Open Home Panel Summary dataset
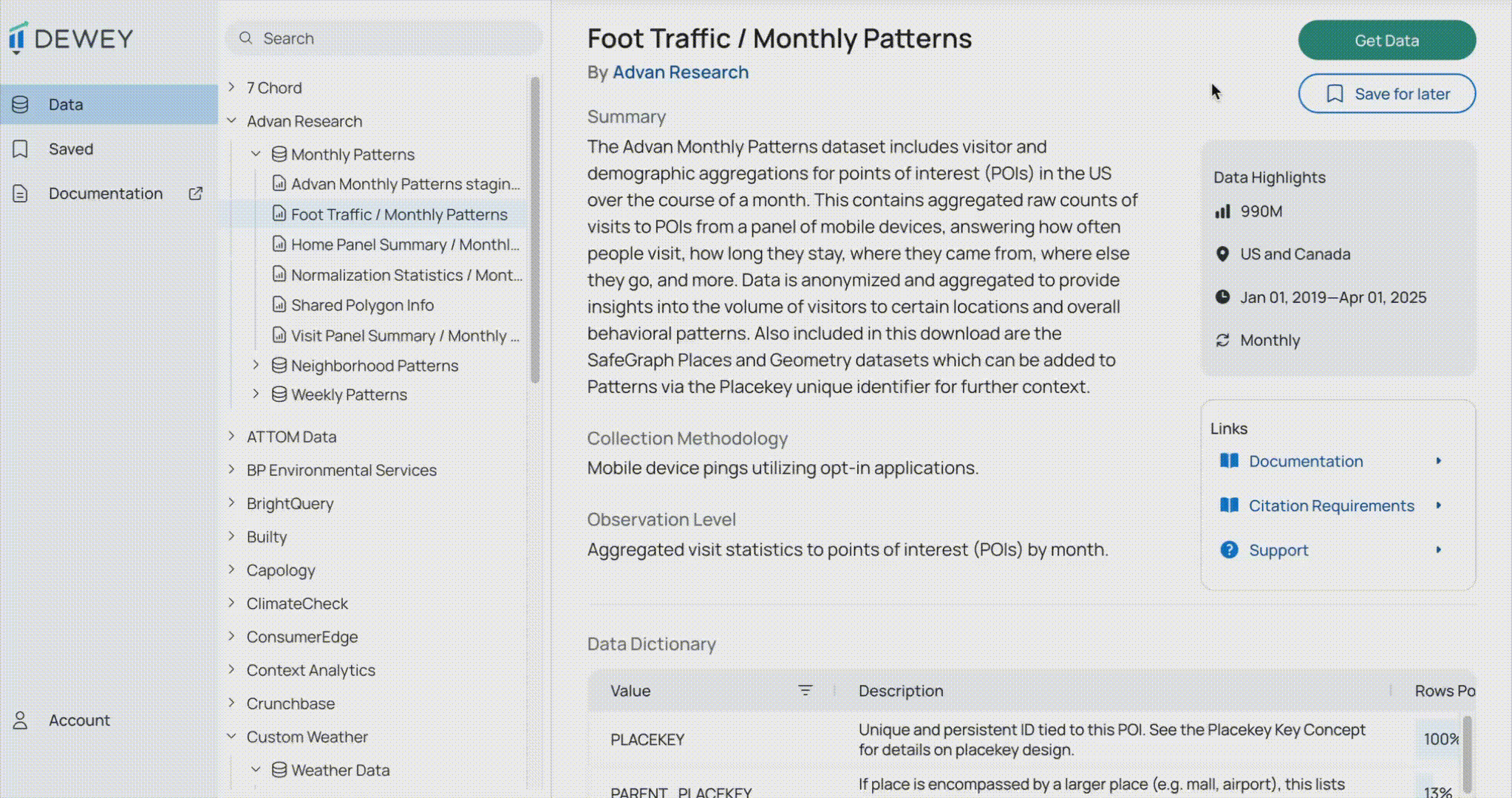This screenshot has height=798, width=1512. pos(405,245)
